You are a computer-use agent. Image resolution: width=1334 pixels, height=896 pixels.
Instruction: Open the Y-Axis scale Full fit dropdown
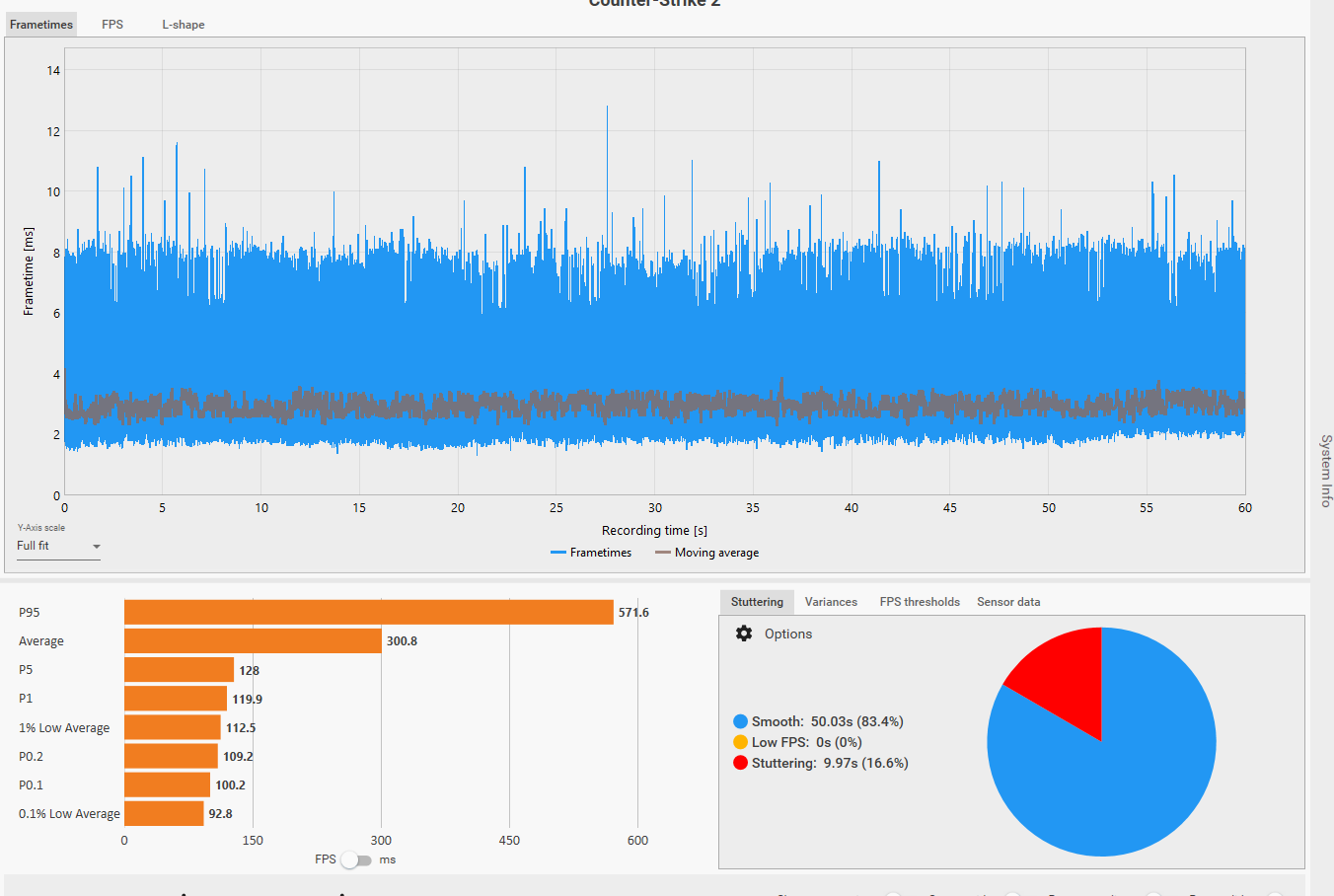59,546
